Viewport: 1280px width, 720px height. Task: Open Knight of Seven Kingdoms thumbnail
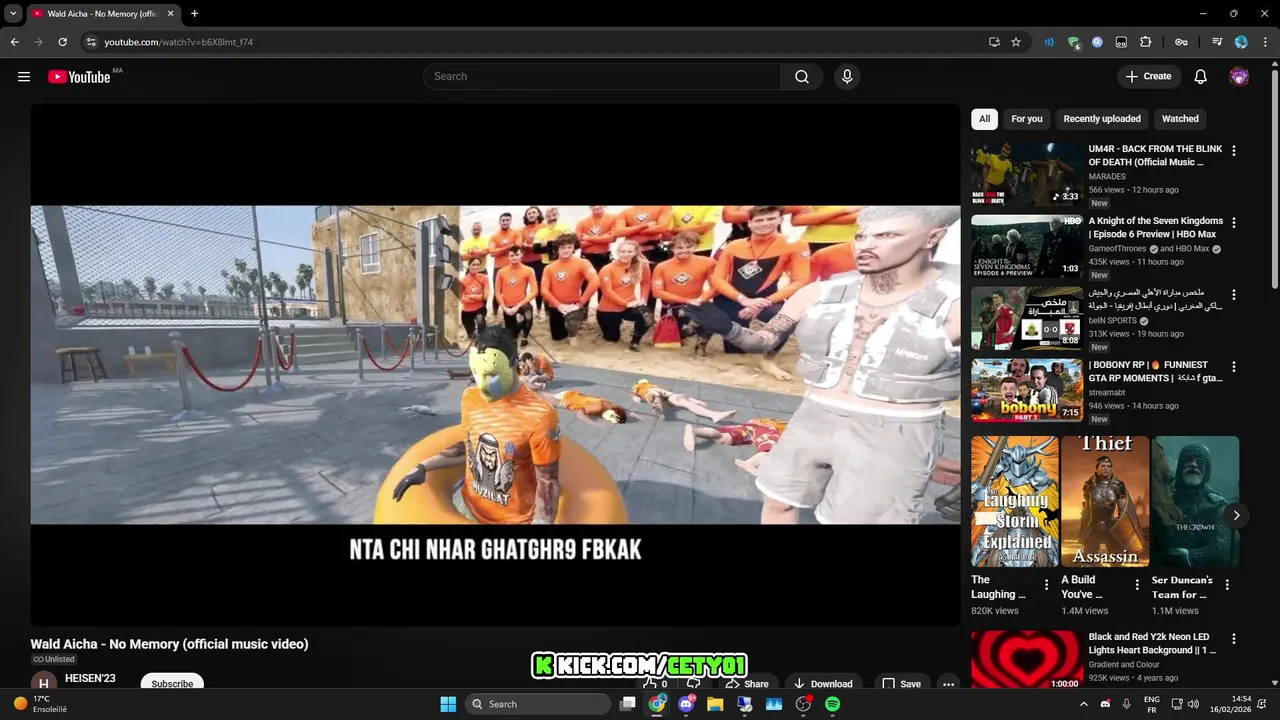tap(1027, 246)
